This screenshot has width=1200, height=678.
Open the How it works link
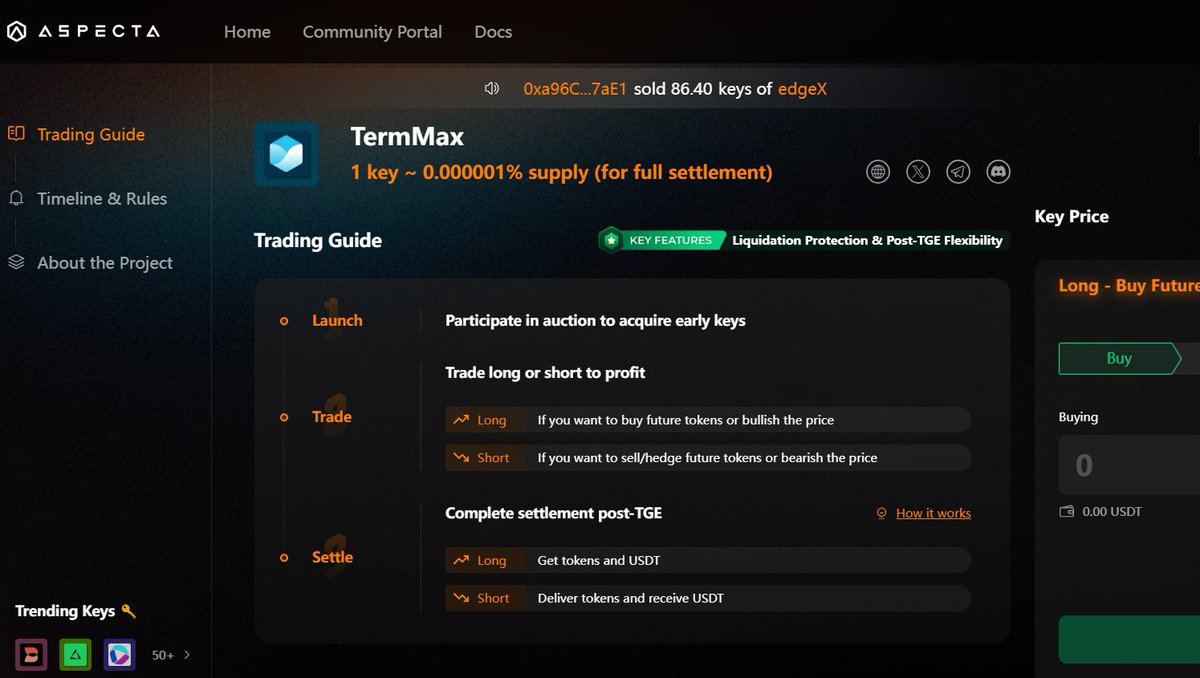coord(933,513)
